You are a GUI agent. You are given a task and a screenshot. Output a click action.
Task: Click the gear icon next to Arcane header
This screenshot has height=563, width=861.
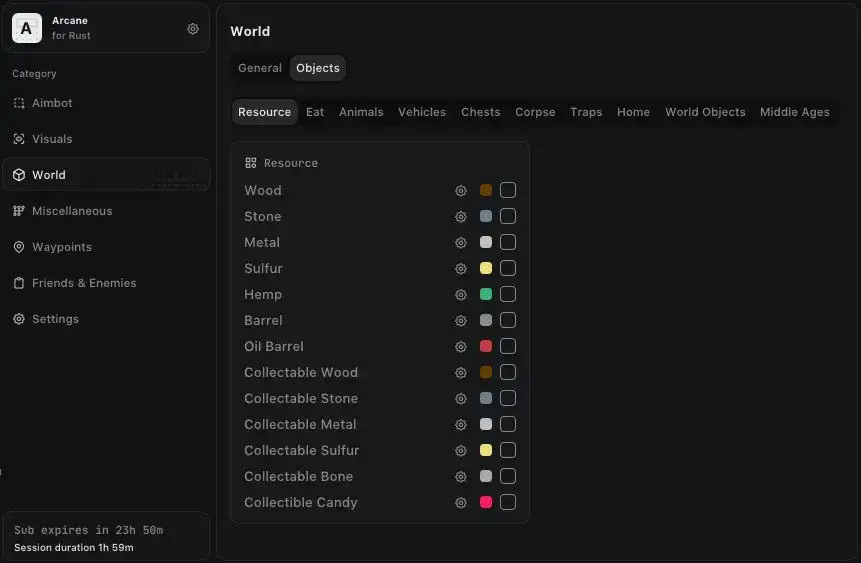[193, 29]
